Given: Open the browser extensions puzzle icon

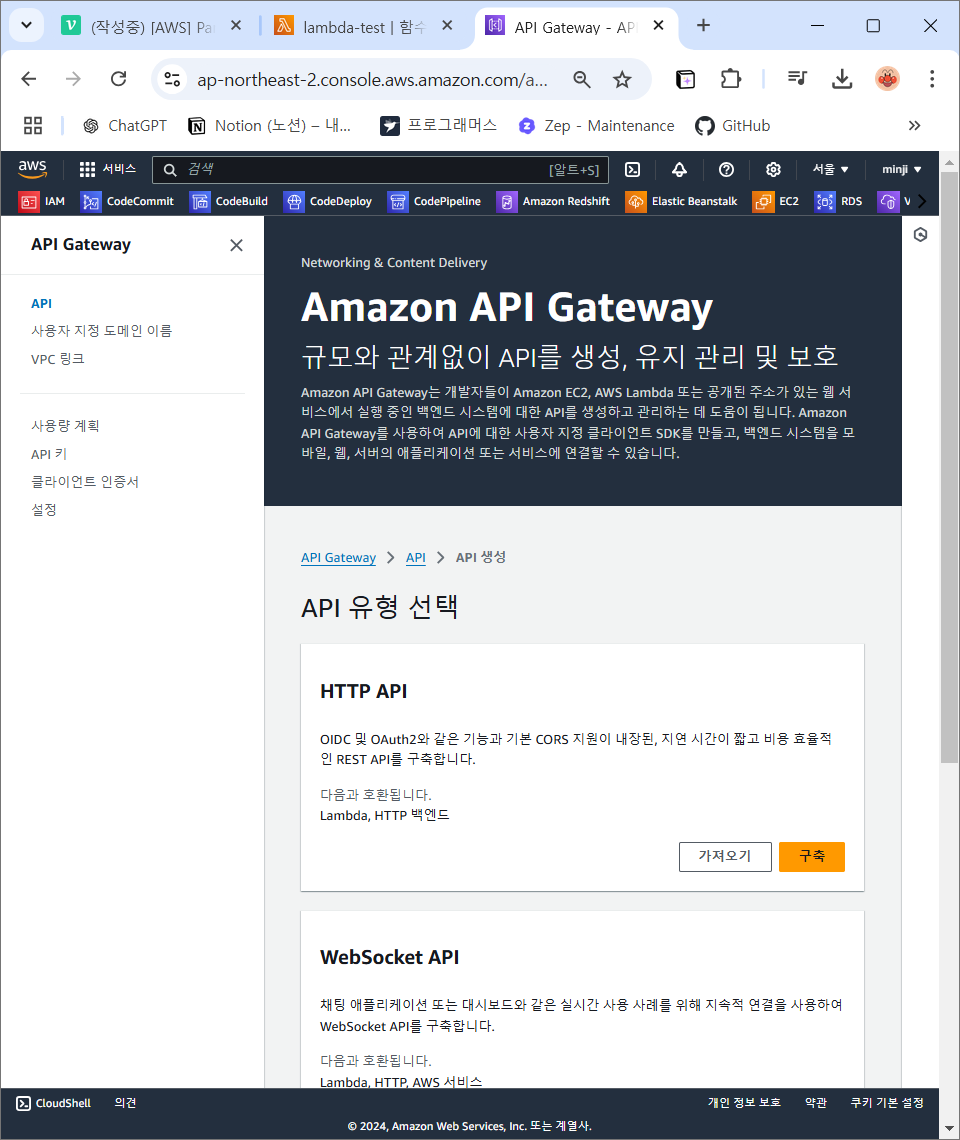Looking at the screenshot, I should click(x=731, y=79).
